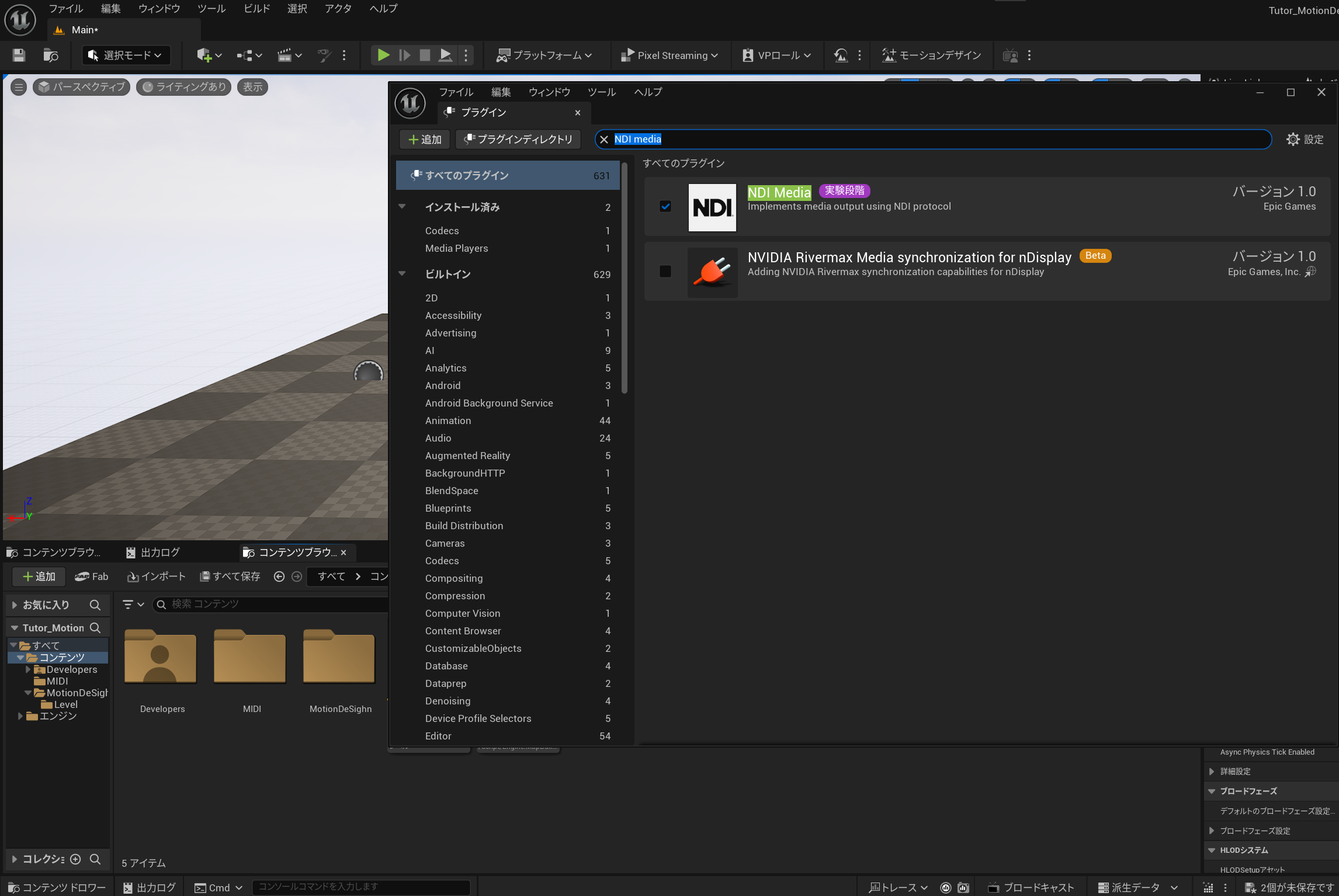Viewport: 1339px width, 896px height.
Task: Enable NVIDIA Rivermax Media plugin checkbox
Action: tap(665, 272)
